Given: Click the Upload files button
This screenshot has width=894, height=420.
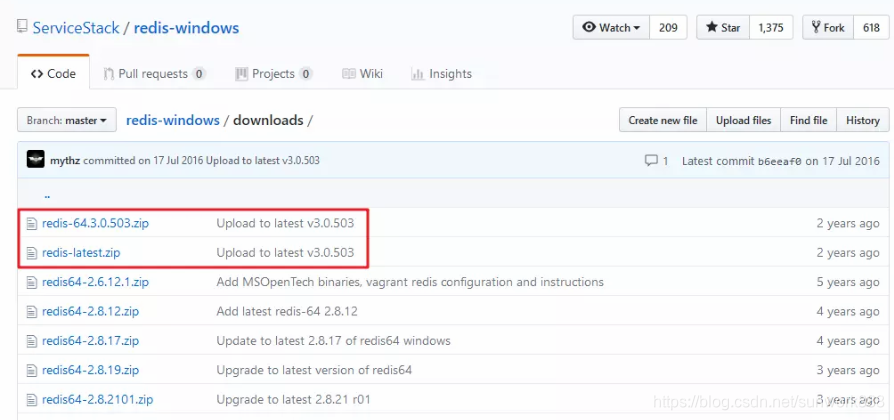Looking at the screenshot, I should (743, 120).
